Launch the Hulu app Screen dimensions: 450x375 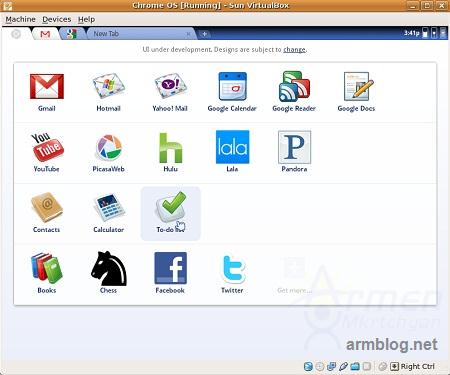170,147
